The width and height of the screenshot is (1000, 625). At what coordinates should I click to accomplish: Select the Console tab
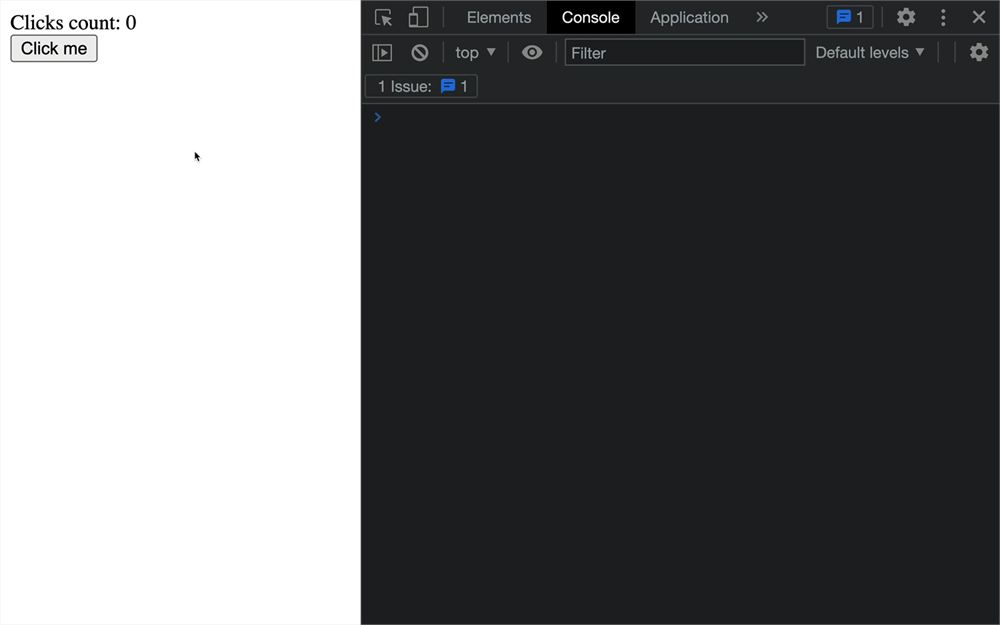coord(591,17)
